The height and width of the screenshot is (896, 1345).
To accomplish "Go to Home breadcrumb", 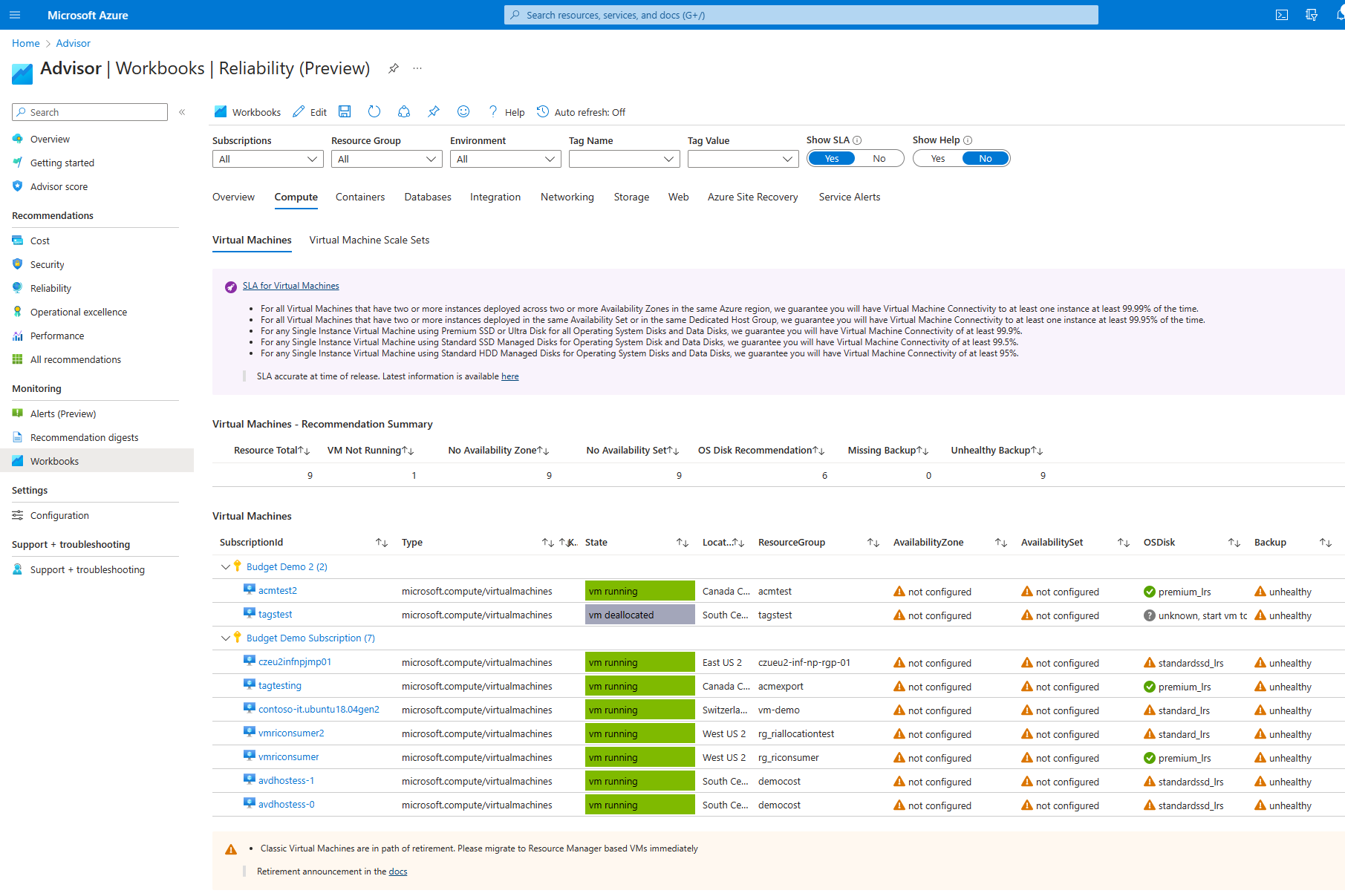I will (26, 43).
